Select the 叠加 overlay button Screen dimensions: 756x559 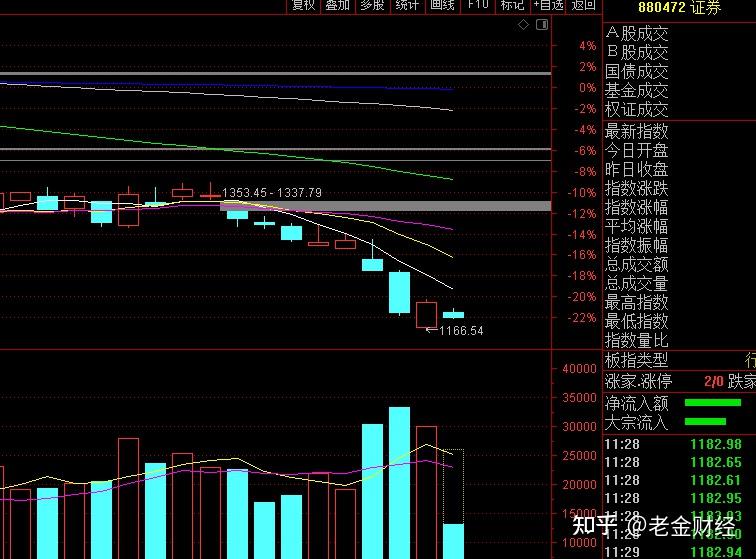[x=338, y=5]
